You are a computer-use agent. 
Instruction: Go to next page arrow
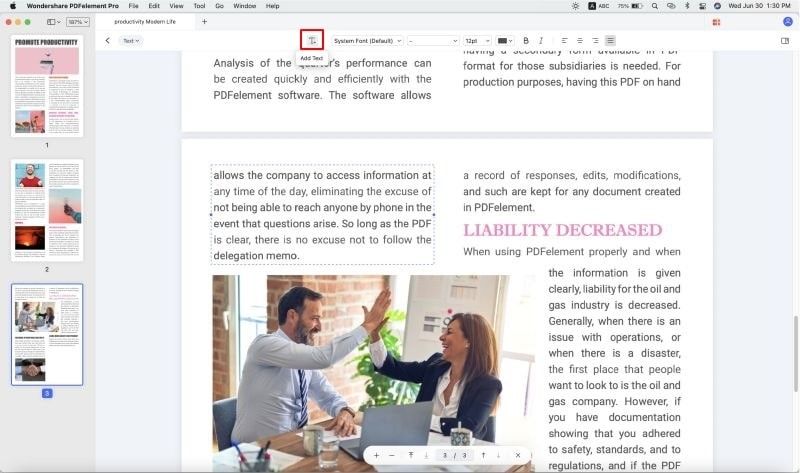point(498,455)
